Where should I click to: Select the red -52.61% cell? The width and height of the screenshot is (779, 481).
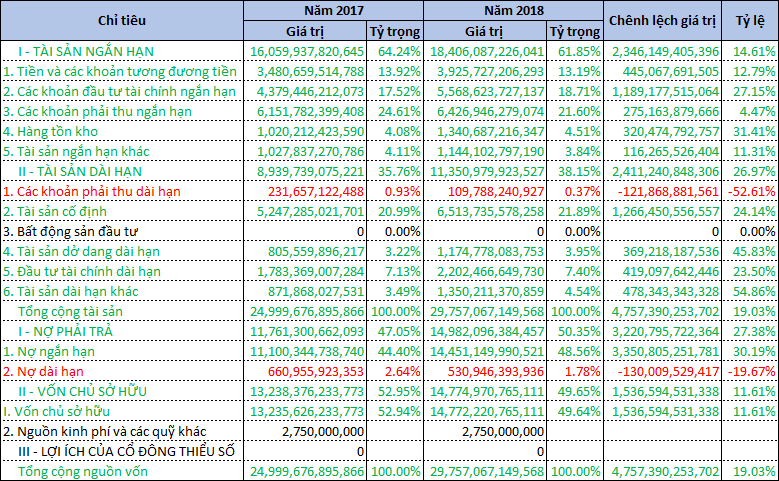tap(752, 191)
